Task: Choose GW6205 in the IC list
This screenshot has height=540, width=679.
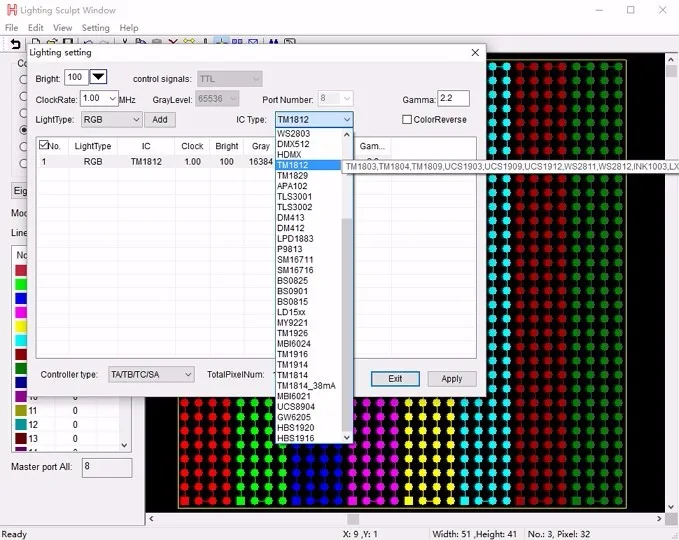Action: coord(308,417)
